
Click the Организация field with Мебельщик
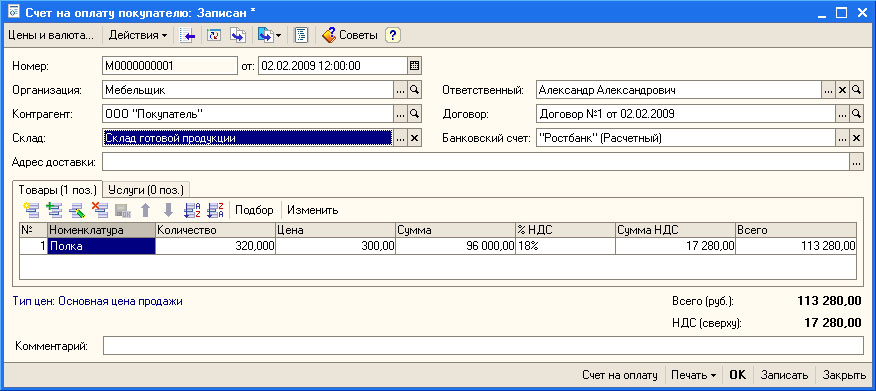(x=247, y=89)
